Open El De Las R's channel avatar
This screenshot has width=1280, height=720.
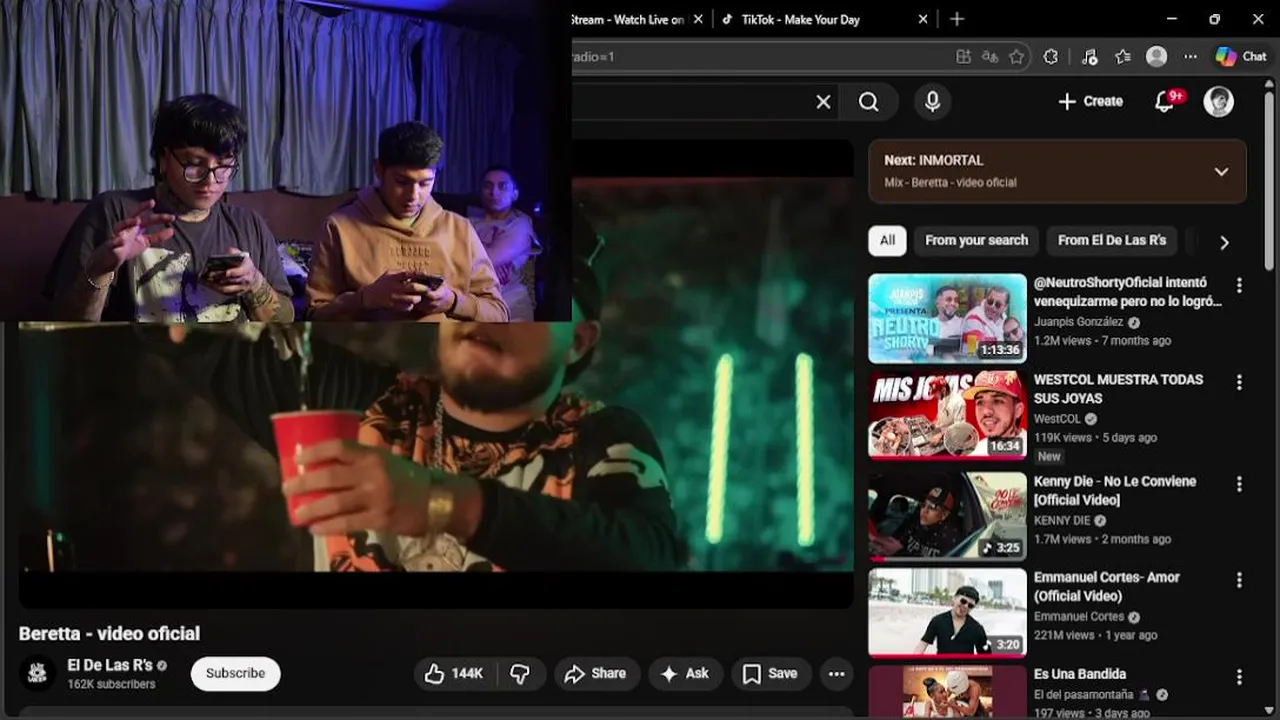[38, 673]
